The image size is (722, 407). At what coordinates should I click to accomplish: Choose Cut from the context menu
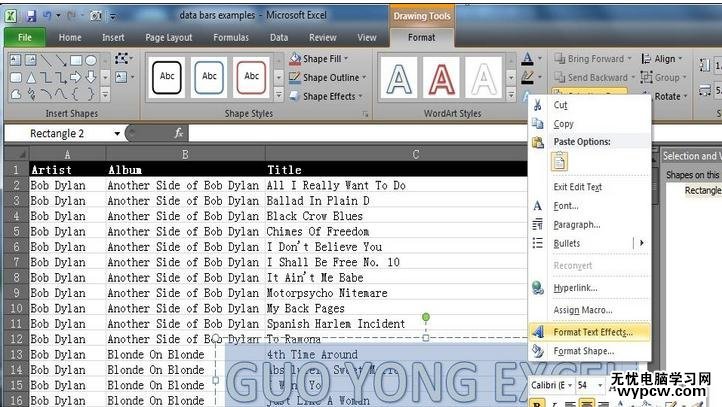pos(589,105)
